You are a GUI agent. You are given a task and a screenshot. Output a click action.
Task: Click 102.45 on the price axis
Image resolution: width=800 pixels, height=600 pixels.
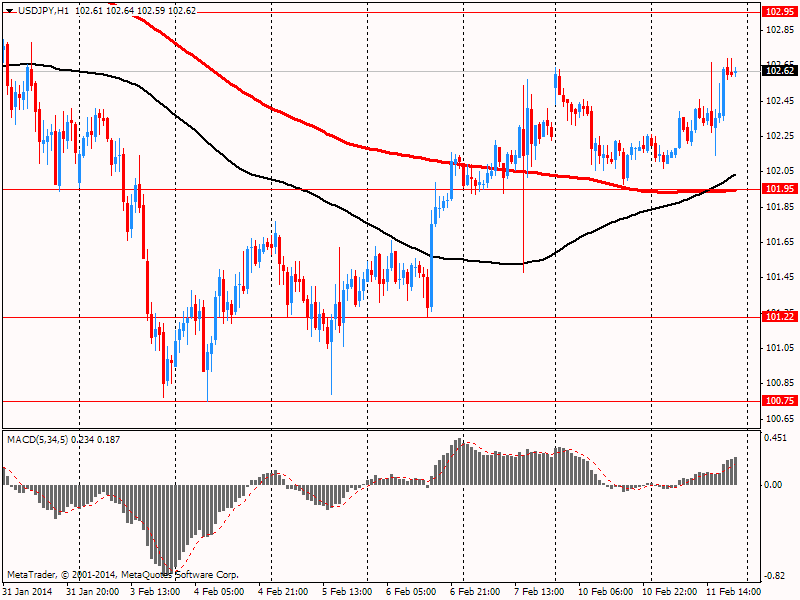[780, 101]
